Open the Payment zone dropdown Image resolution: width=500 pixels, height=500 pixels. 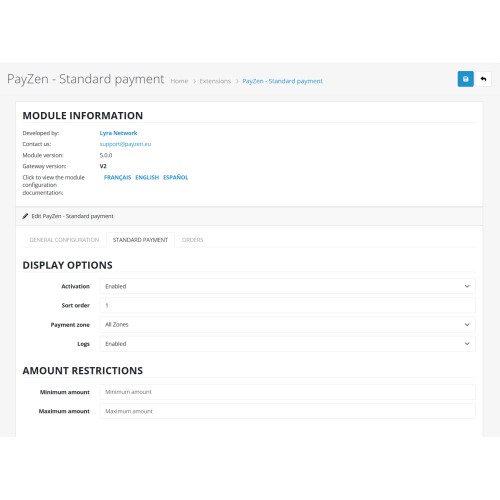point(288,325)
